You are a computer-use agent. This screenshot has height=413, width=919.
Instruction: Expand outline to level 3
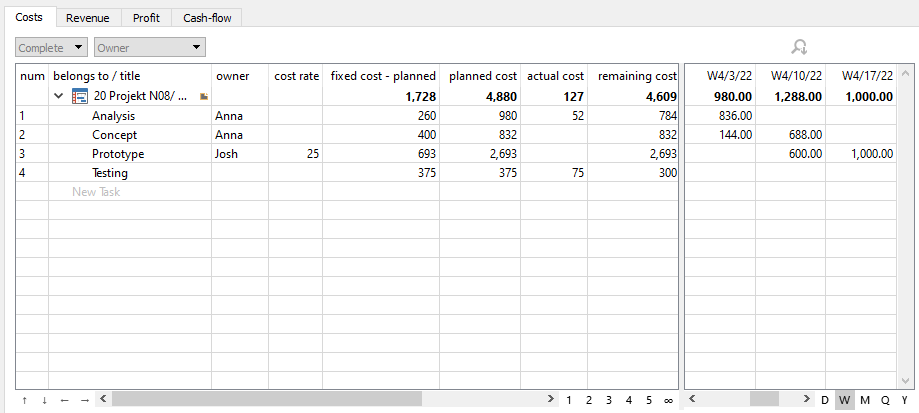click(608, 400)
